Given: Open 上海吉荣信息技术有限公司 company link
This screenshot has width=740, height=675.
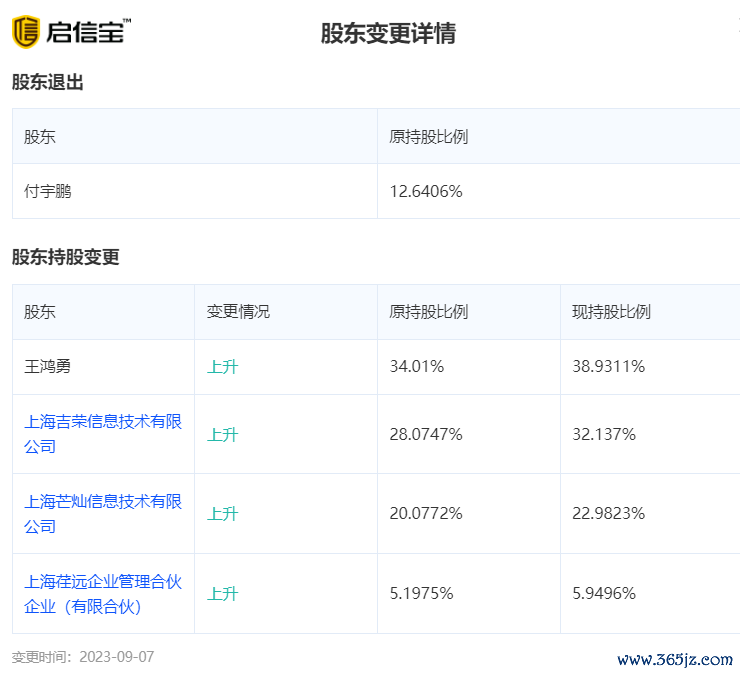Looking at the screenshot, I should (103, 434).
